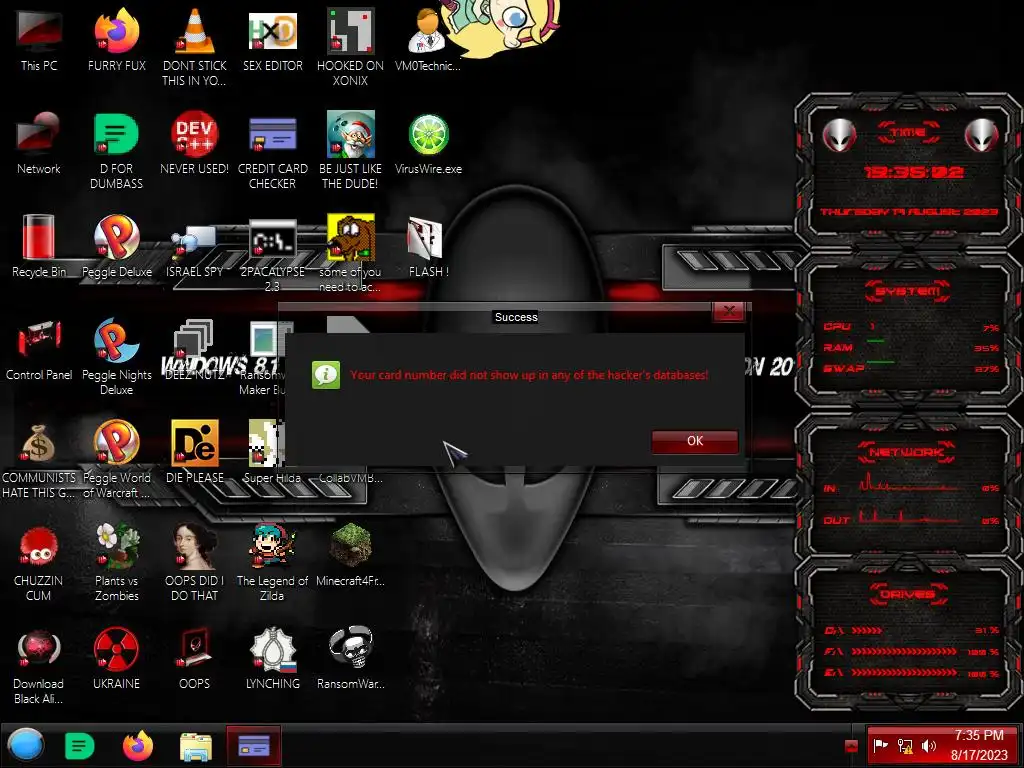1024x768 pixels.
Task: Select the This PC desktop icon
Action: point(39,39)
